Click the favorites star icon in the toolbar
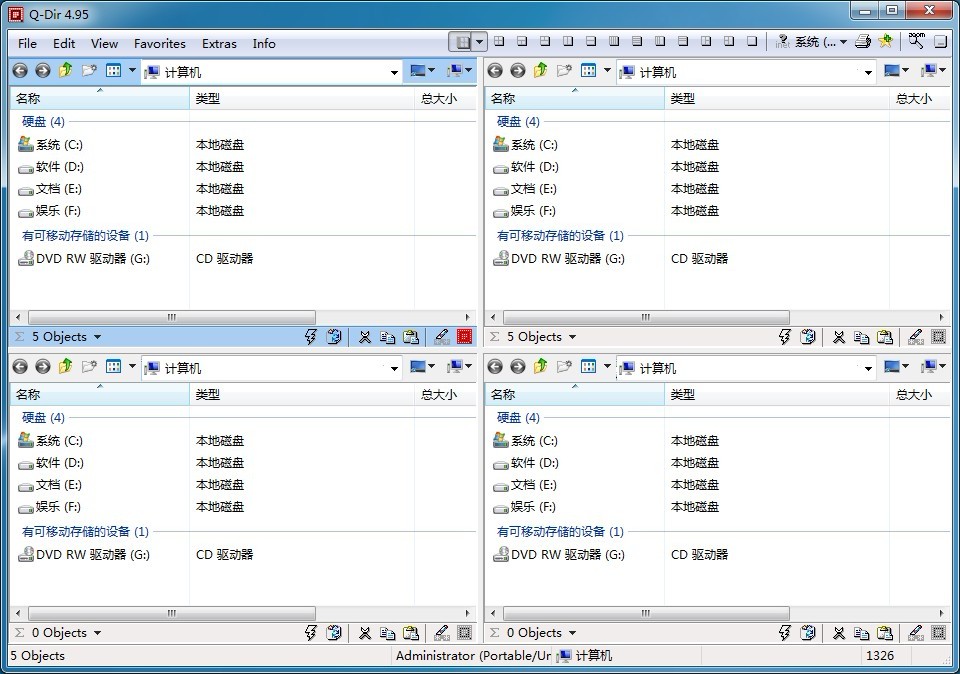The image size is (960, 674). coord(885,42)
